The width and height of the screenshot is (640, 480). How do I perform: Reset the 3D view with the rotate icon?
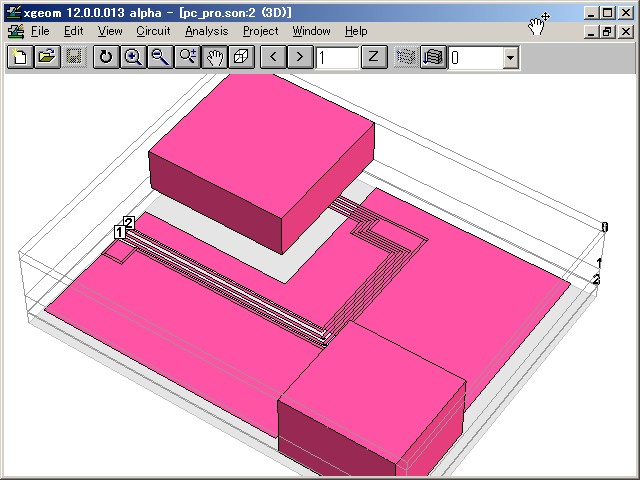[106, 57]
